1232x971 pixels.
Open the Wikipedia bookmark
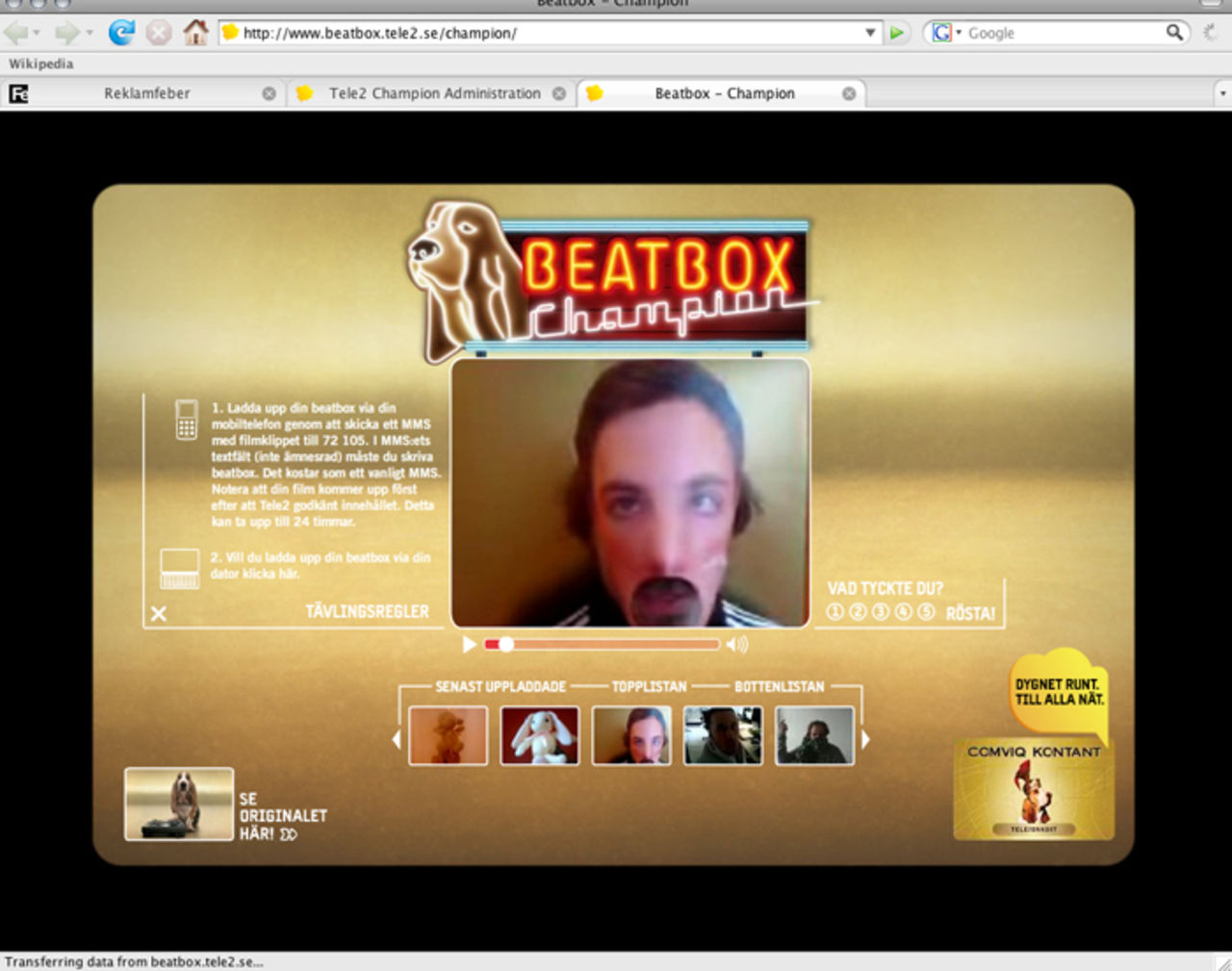point(40,64)
